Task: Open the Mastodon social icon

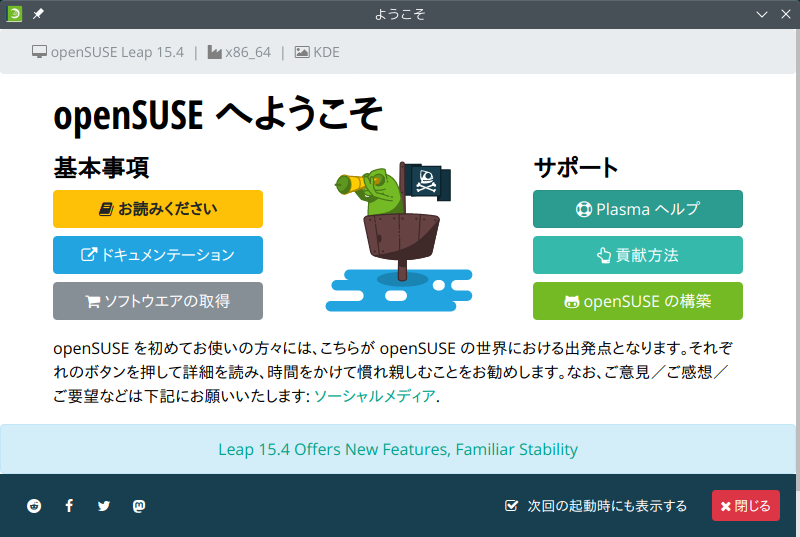Action: pyautogui.click(x=139, y=506)
